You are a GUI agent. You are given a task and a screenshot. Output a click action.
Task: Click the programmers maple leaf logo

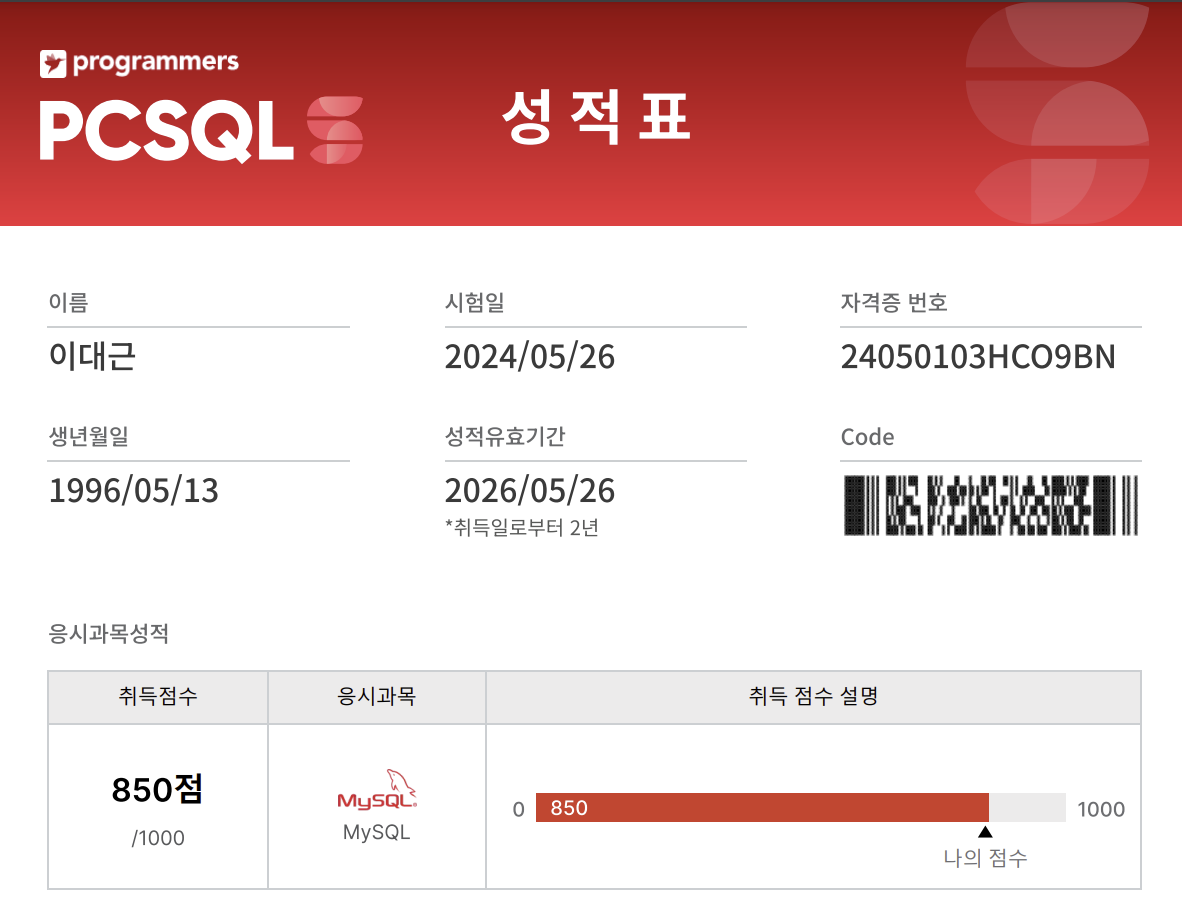coord(52,62)
